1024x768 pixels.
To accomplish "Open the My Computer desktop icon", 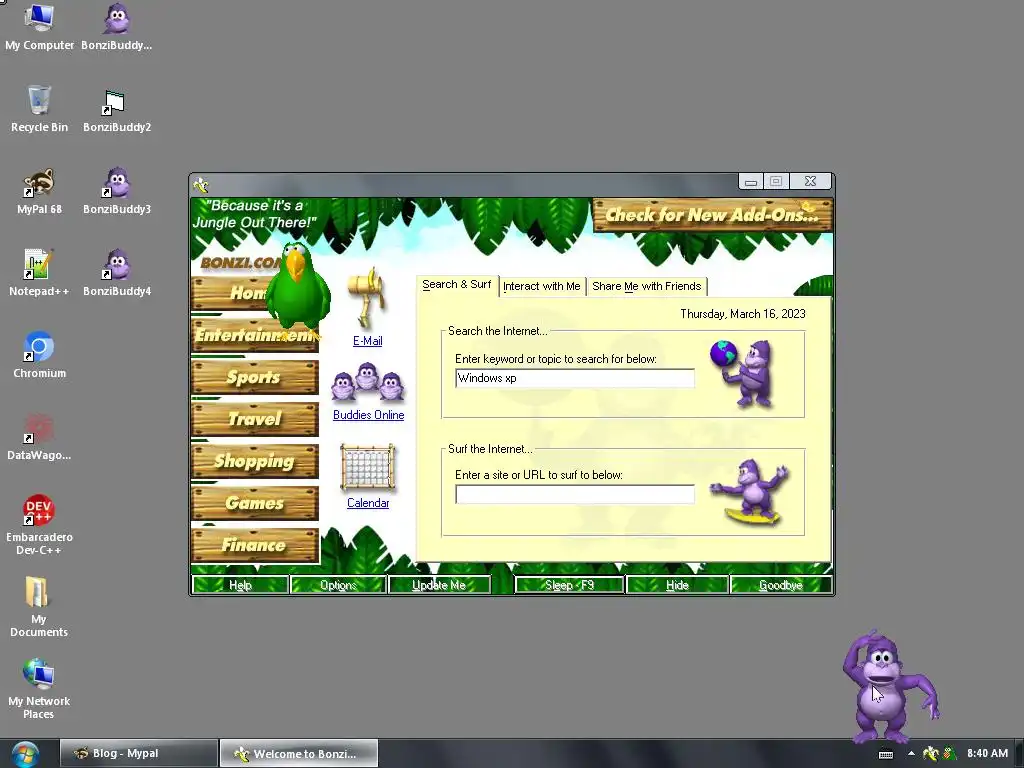I will pyautogui.click(x=39, y=27).
